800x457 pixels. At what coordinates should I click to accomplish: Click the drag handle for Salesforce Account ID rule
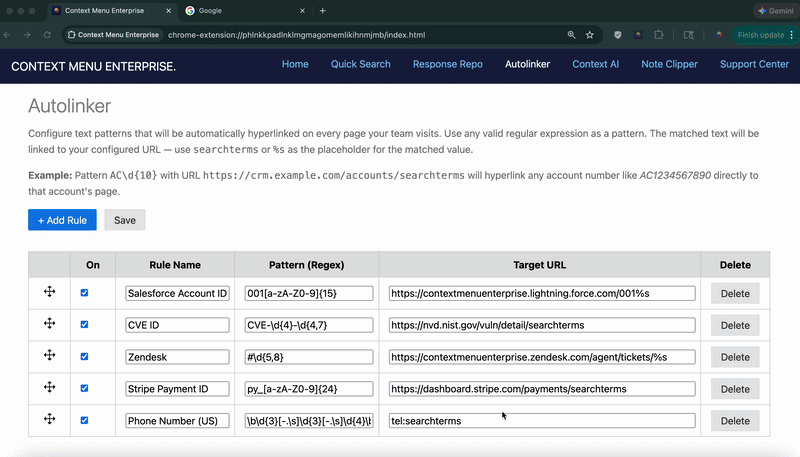[x=49, y=292]
